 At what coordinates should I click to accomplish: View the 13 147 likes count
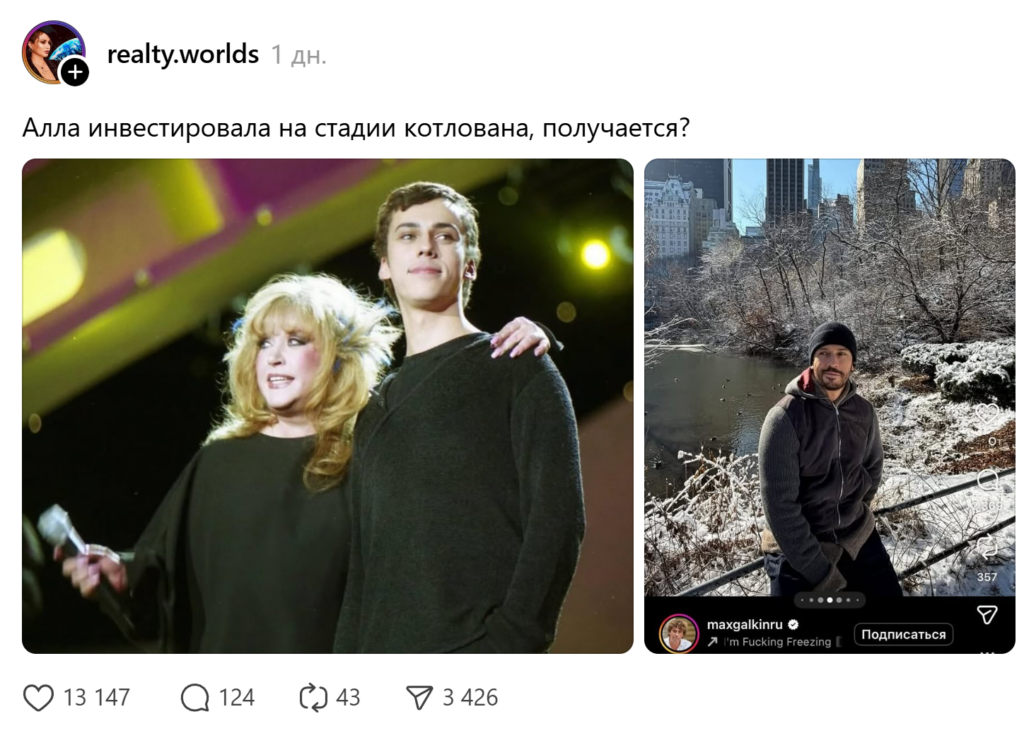click(97, 698)
